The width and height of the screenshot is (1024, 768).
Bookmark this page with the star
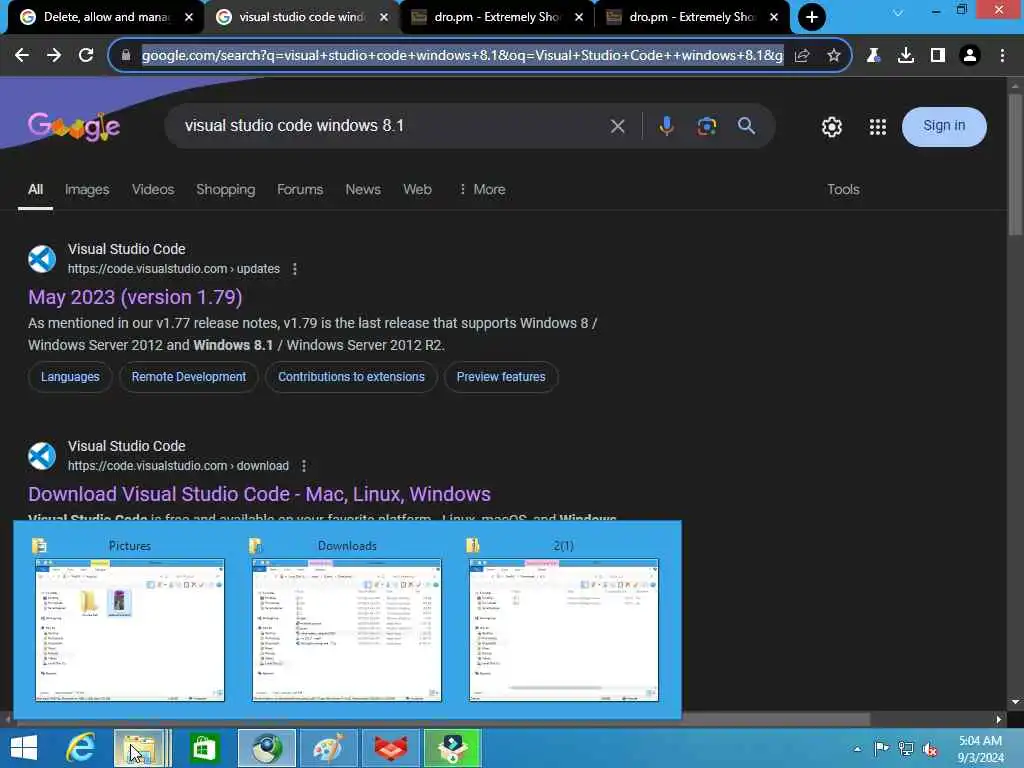tap(834, 56)
